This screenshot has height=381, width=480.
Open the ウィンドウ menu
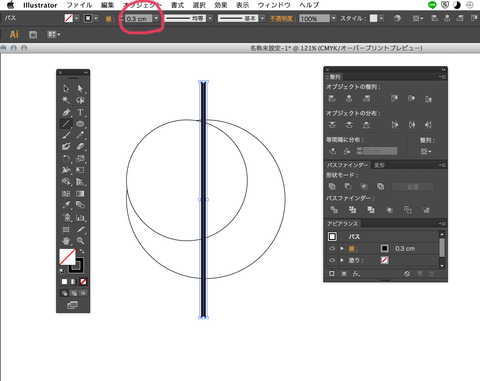pyautogui.click(x=274, y=5)
